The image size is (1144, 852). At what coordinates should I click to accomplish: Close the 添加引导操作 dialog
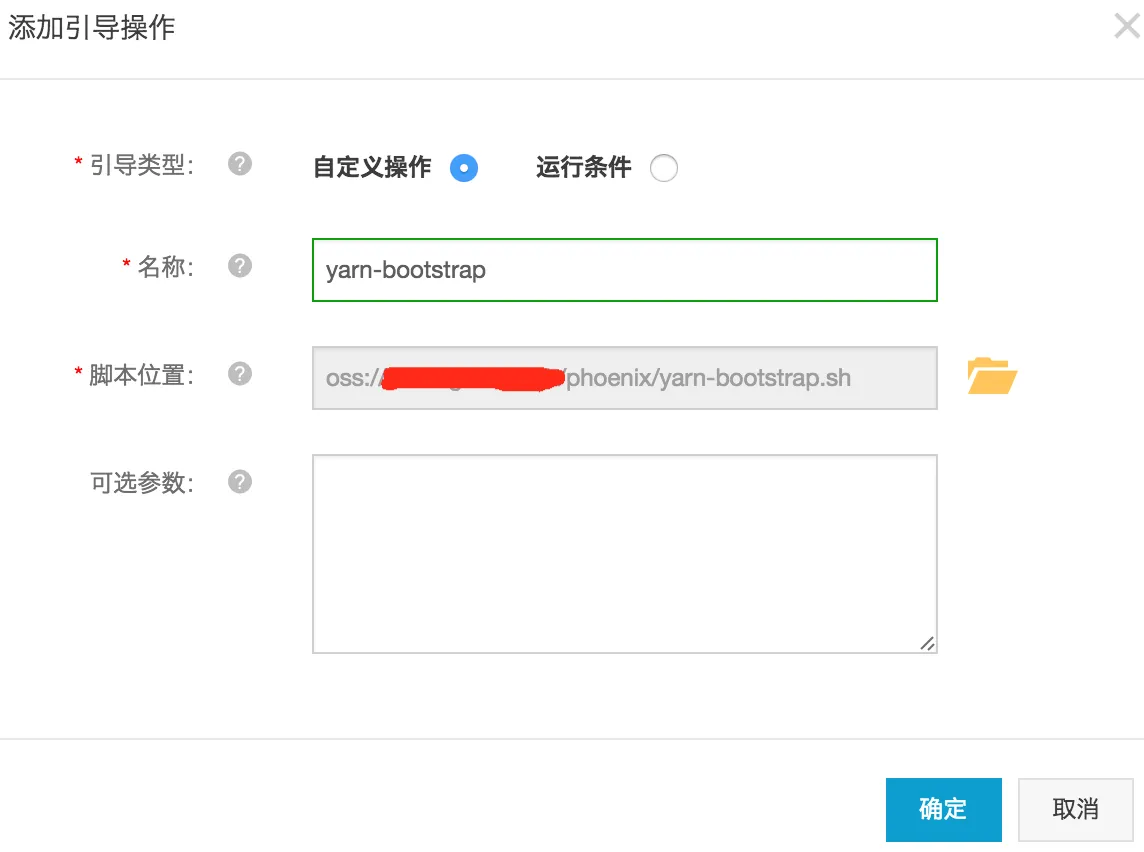pos(1126,27)
